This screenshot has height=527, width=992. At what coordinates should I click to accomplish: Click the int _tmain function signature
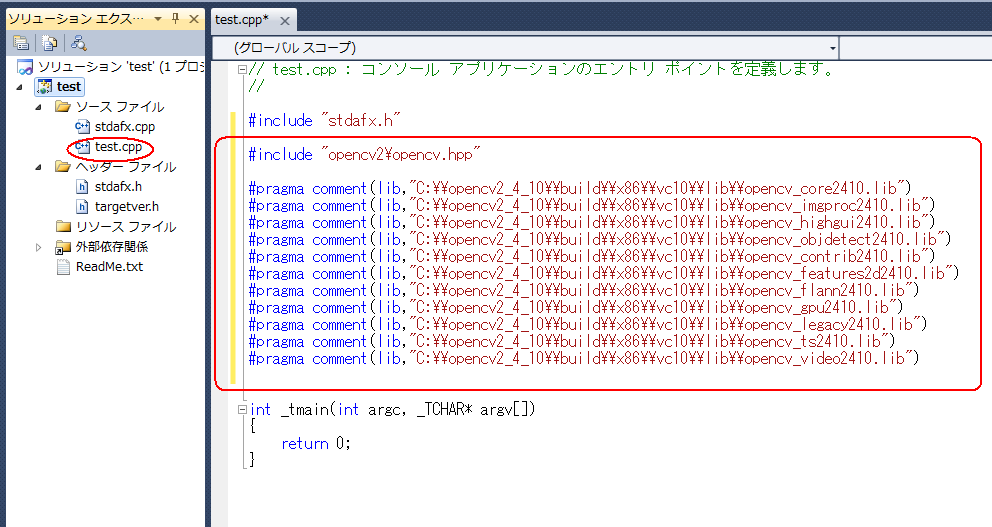point(393,410)
